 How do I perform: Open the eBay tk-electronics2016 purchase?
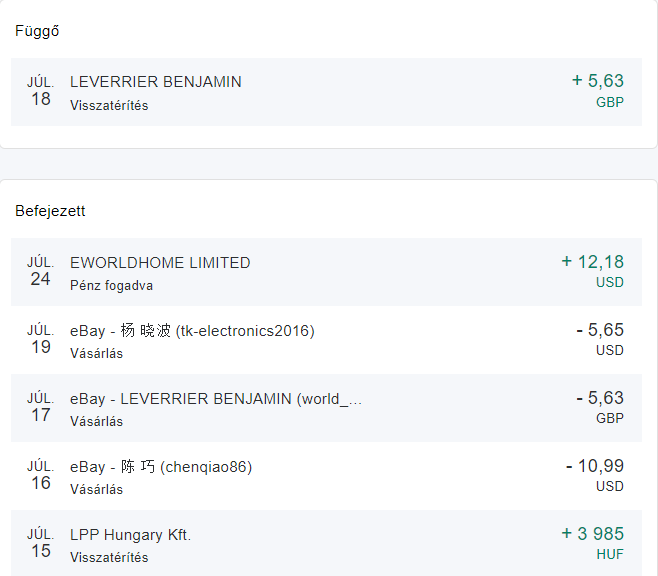(192, 331)
